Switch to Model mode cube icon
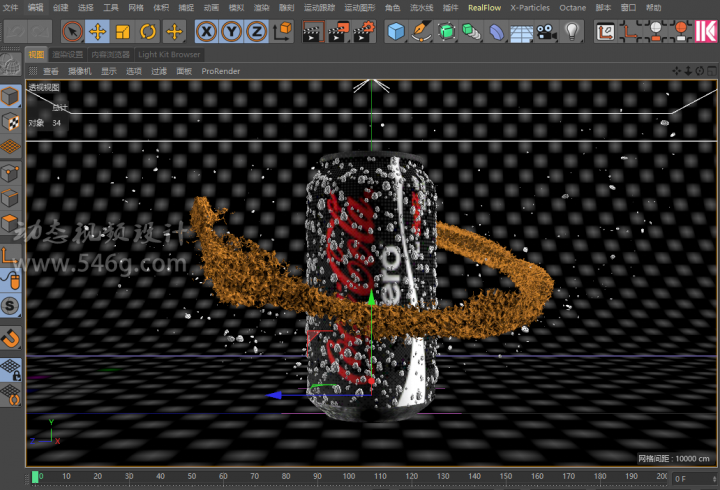 pos(10,96)
